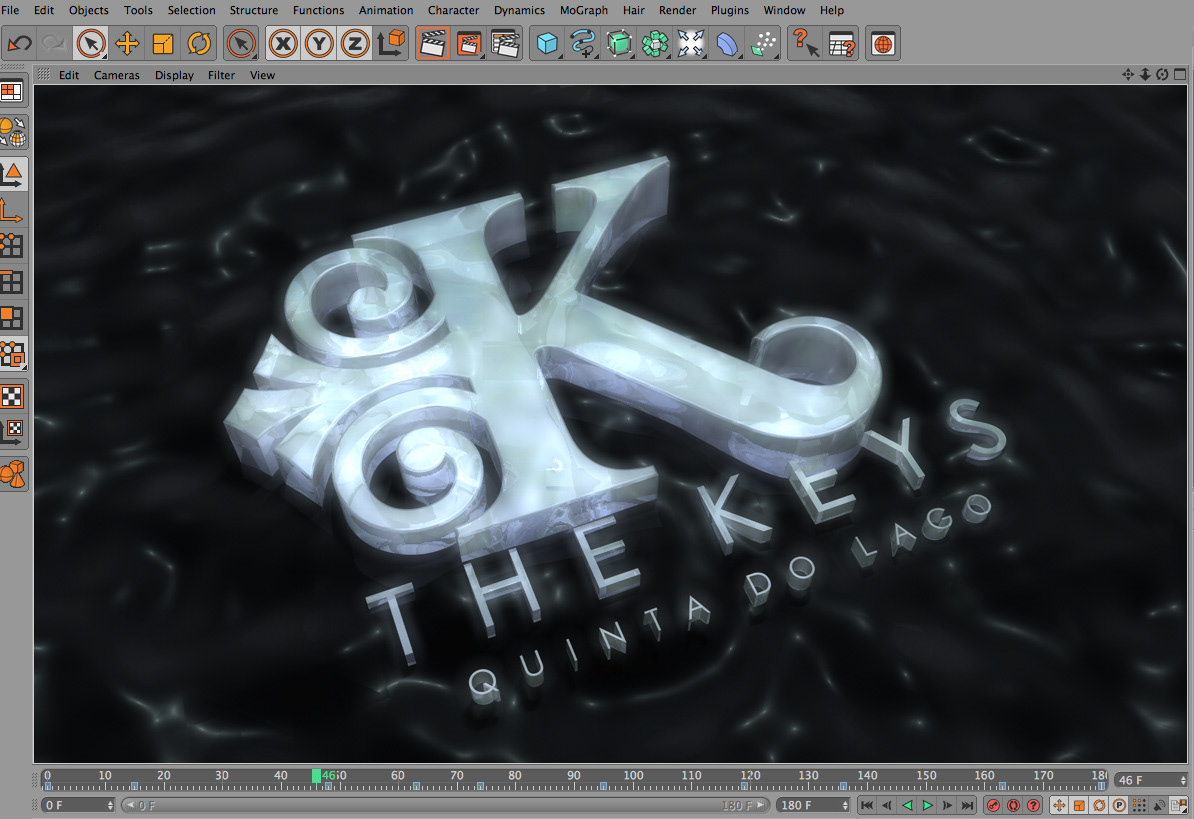Open the viewport Cameras menu
The height and width of the screenshot is (819, 1194).
(117, 75)
